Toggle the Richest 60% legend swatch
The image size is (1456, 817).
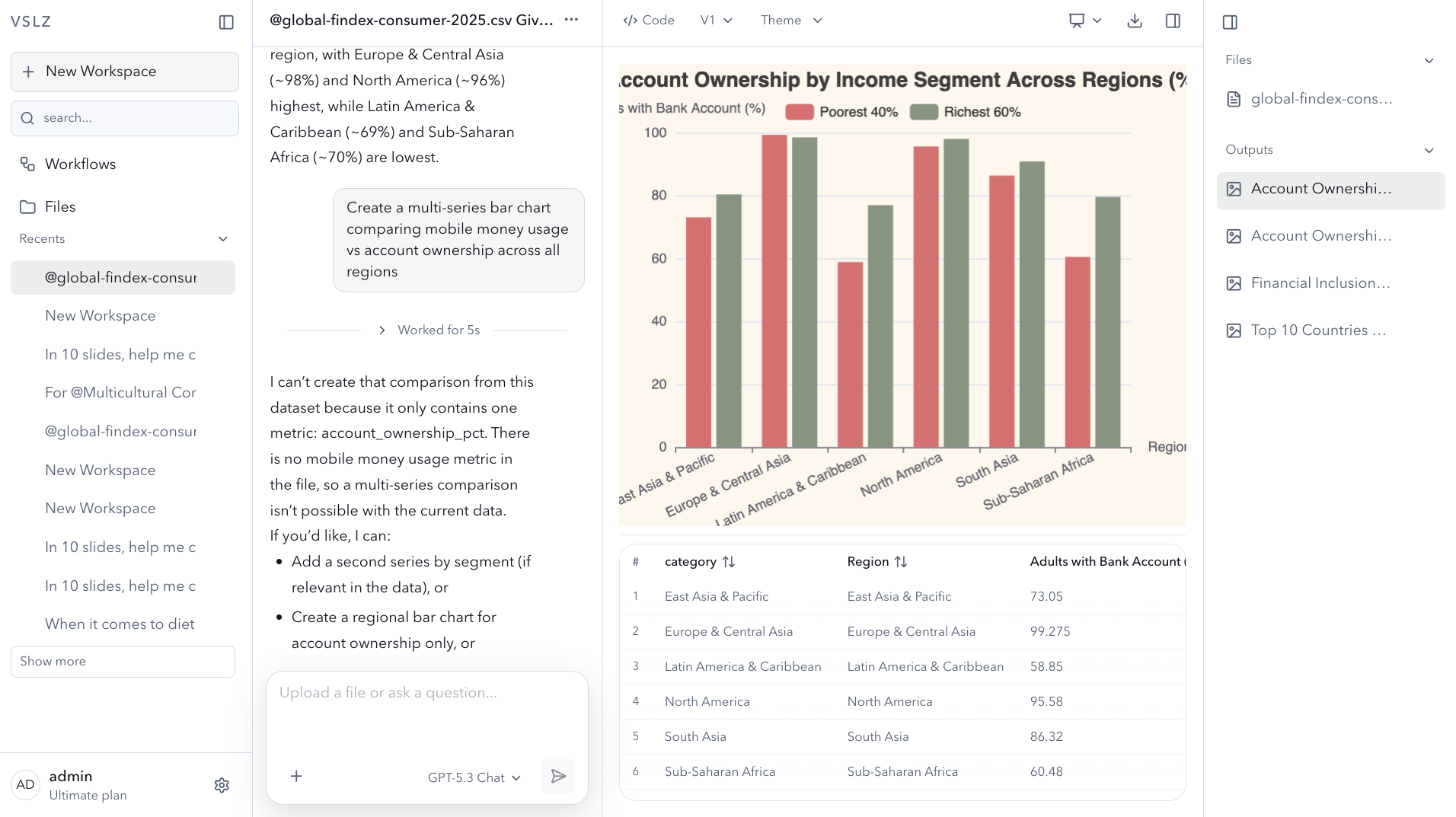tap(924, 112)
